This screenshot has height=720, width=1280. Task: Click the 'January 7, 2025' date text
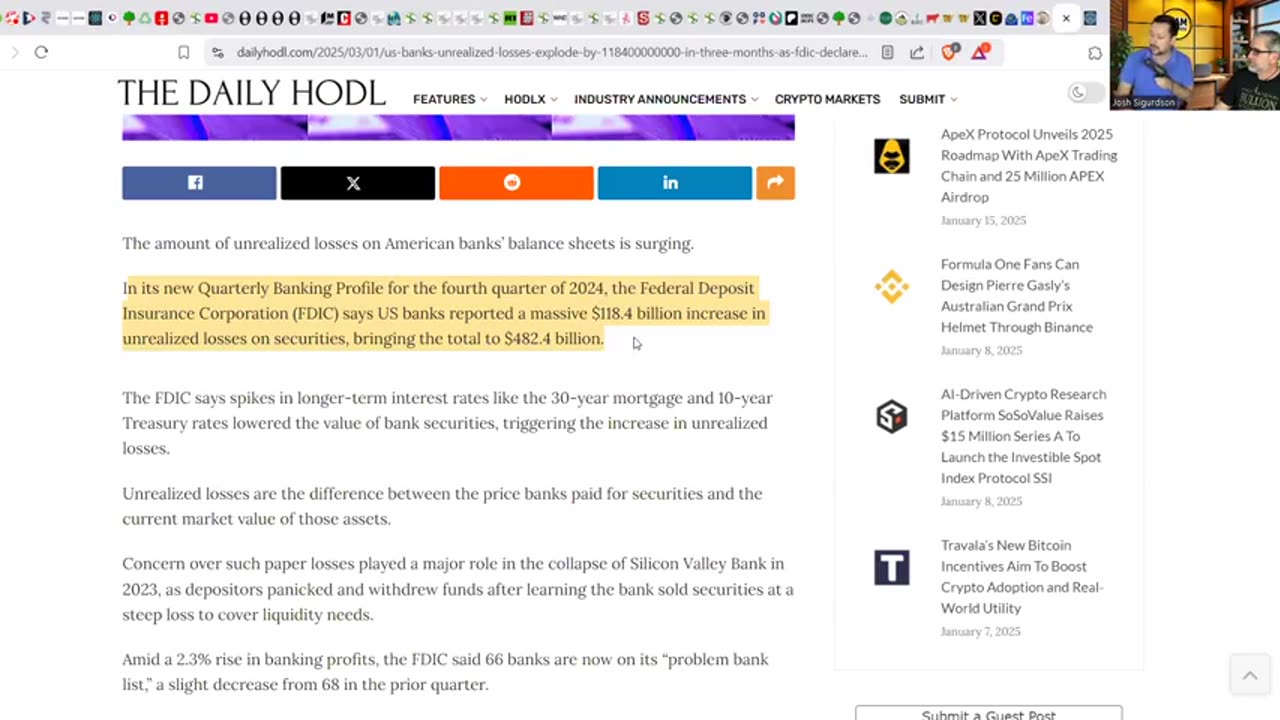(x=981, y=631)
